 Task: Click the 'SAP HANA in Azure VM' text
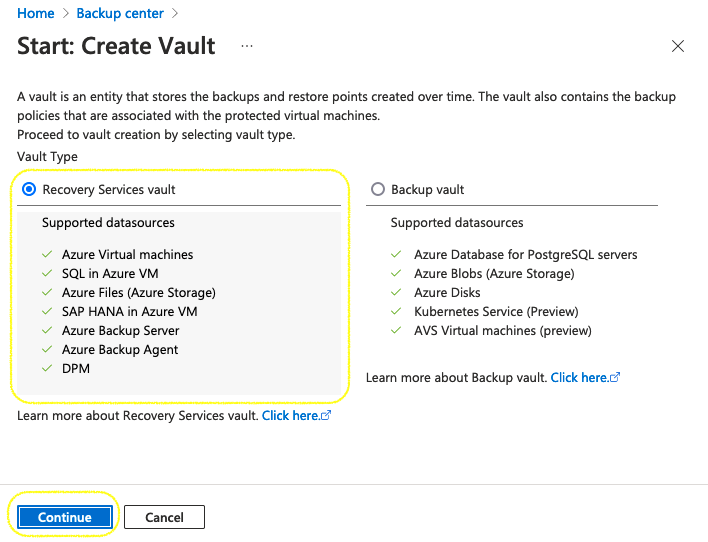tap(130, 312)
